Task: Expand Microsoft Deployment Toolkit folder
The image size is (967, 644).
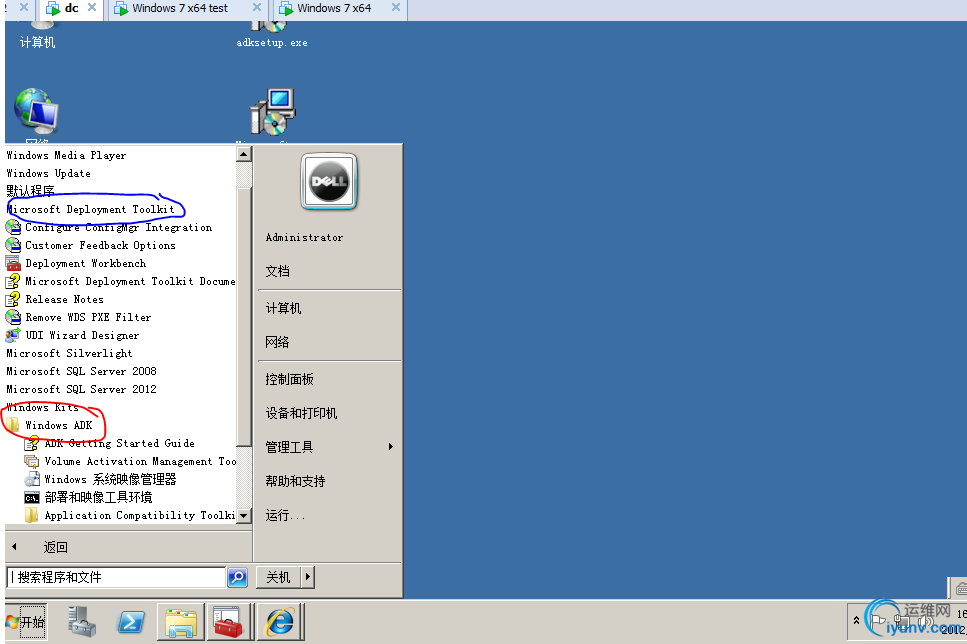Action: click(x=91, y=210)
